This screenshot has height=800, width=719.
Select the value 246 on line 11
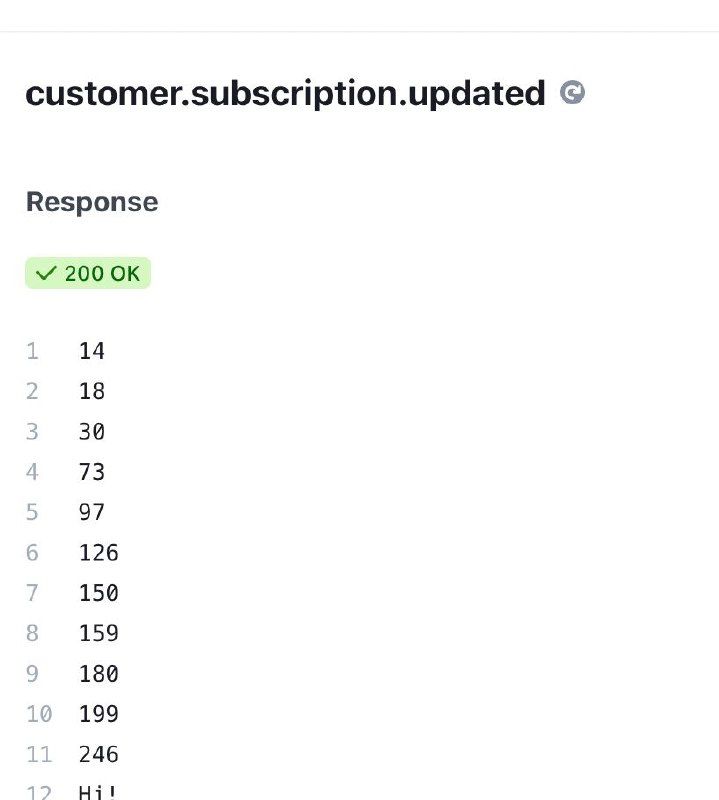(x=98, y=754)
